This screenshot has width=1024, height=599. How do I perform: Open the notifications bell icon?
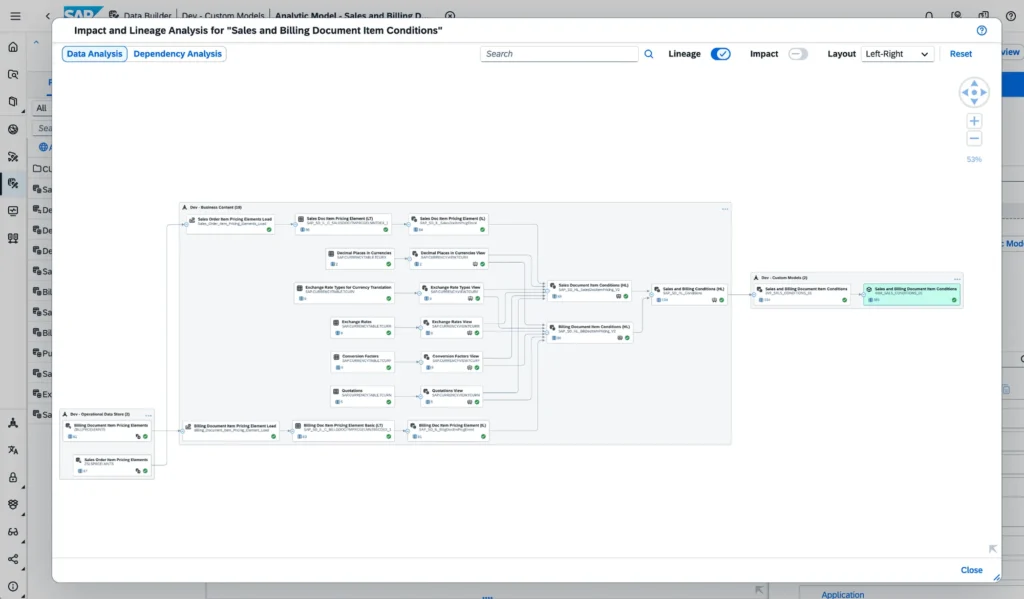tap(929, 16)
